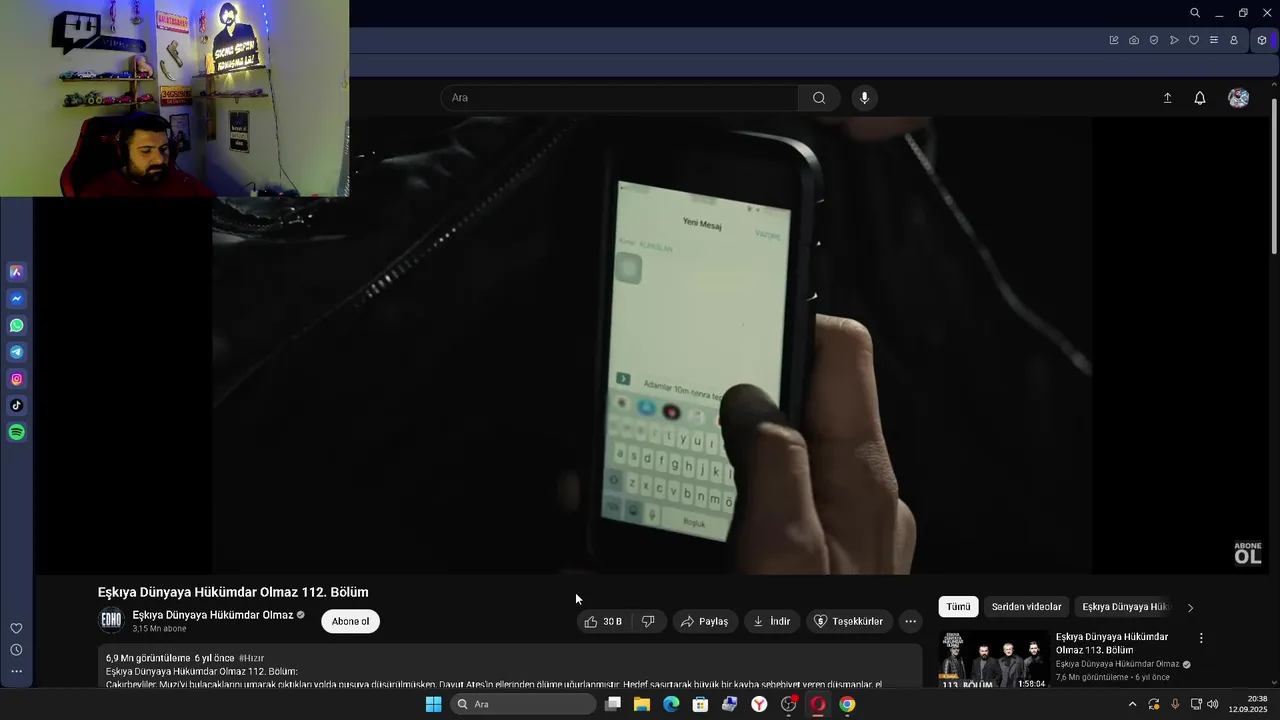
Task: Open Google Chrome from the taskbar
Action: tap(847, 704)
